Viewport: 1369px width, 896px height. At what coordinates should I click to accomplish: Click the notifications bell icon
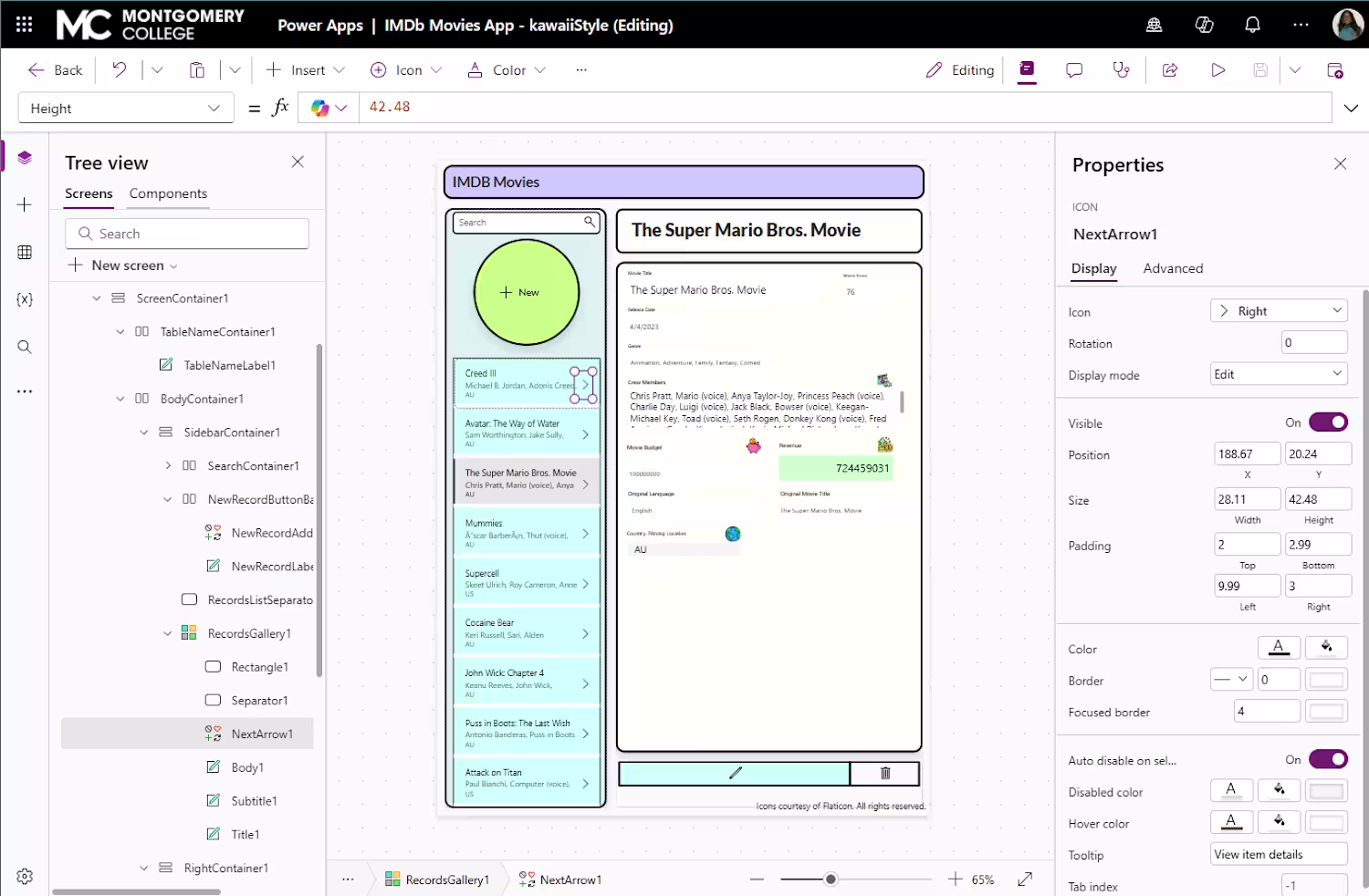pos(1253,25)
